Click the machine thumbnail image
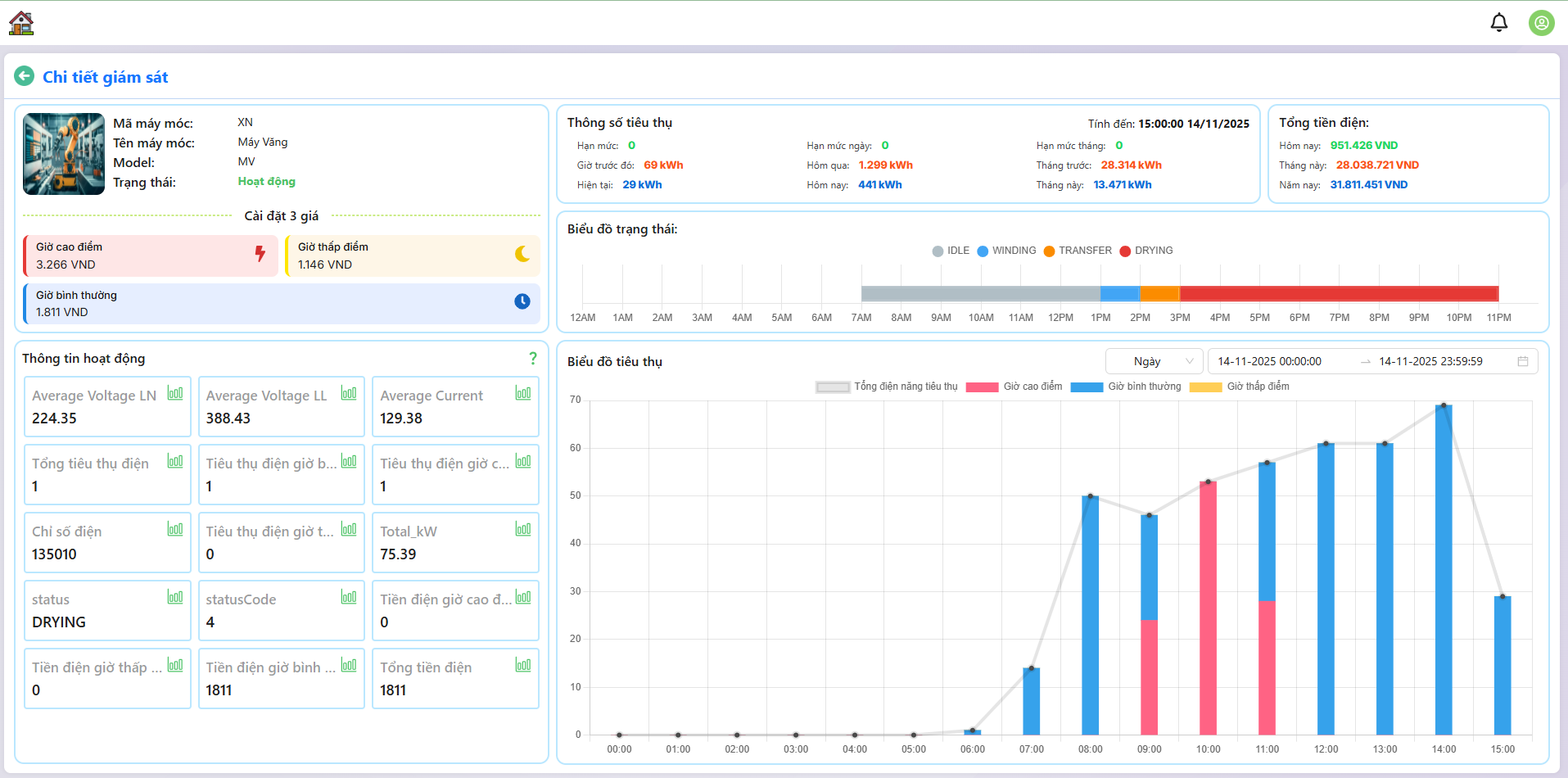 point(64,154)
